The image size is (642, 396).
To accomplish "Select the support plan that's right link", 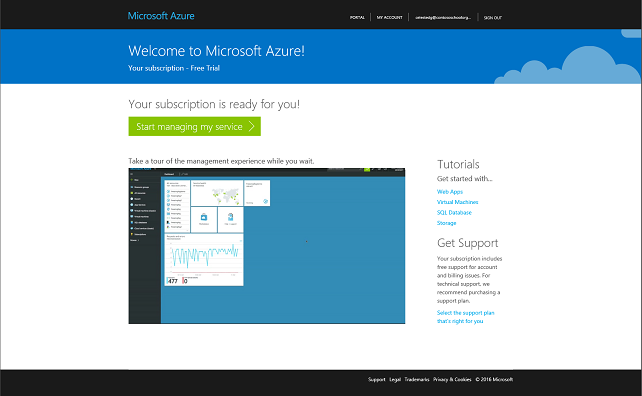I will [466, 317].
